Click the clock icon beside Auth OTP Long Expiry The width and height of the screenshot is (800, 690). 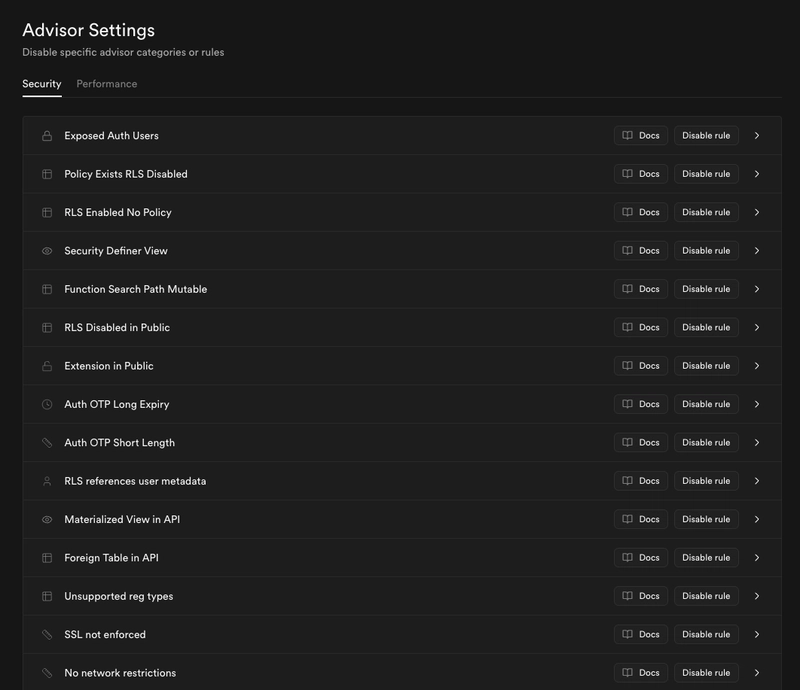47,405
